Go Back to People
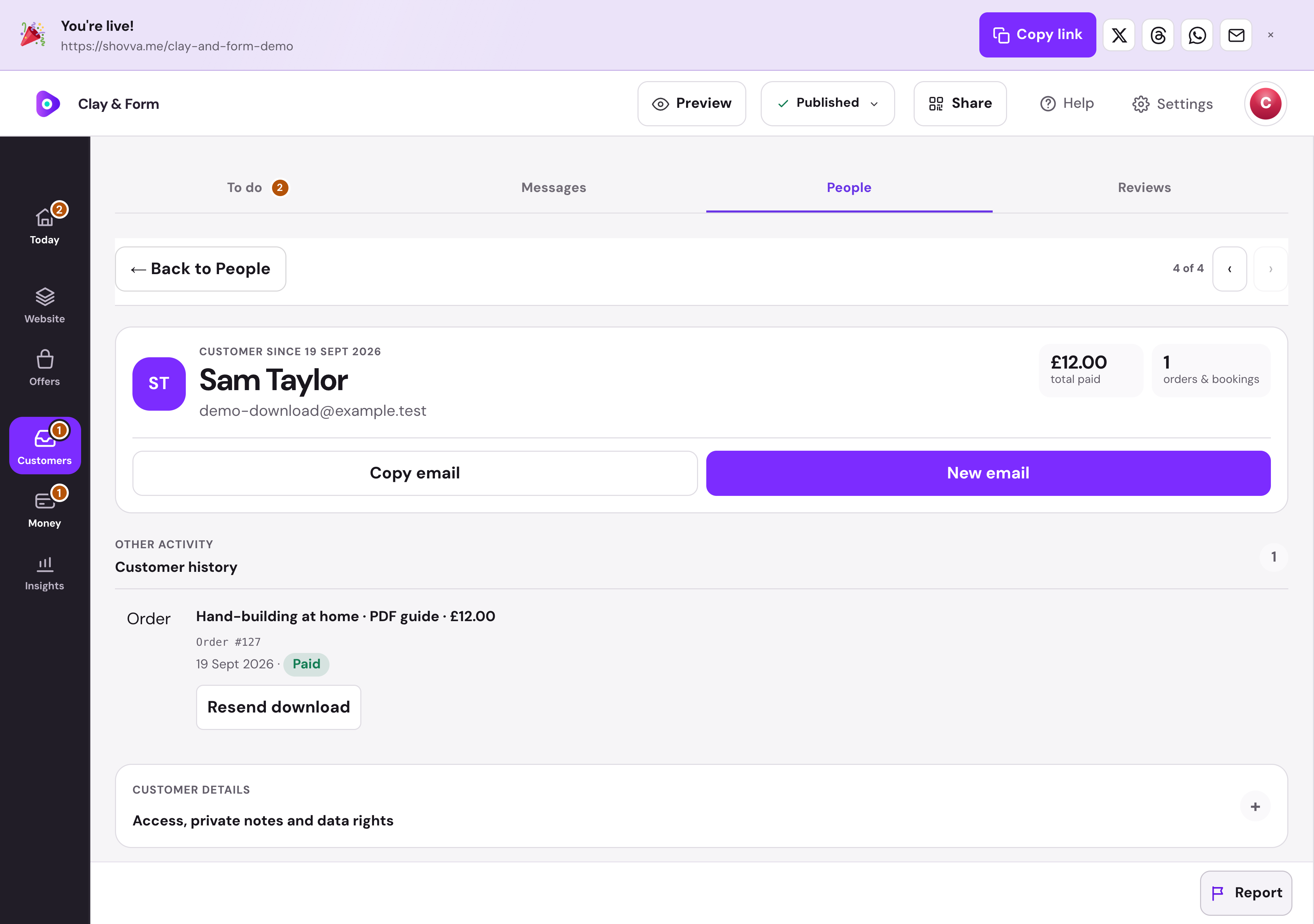The height and width of the screenshot is (924, 1314). (x=200, y=269)
